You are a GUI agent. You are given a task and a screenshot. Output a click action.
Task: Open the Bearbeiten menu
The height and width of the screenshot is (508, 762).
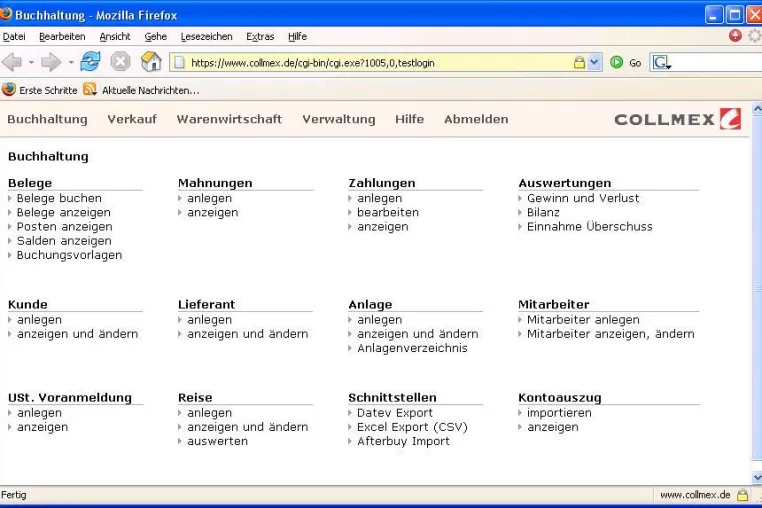tap(62, 36)
